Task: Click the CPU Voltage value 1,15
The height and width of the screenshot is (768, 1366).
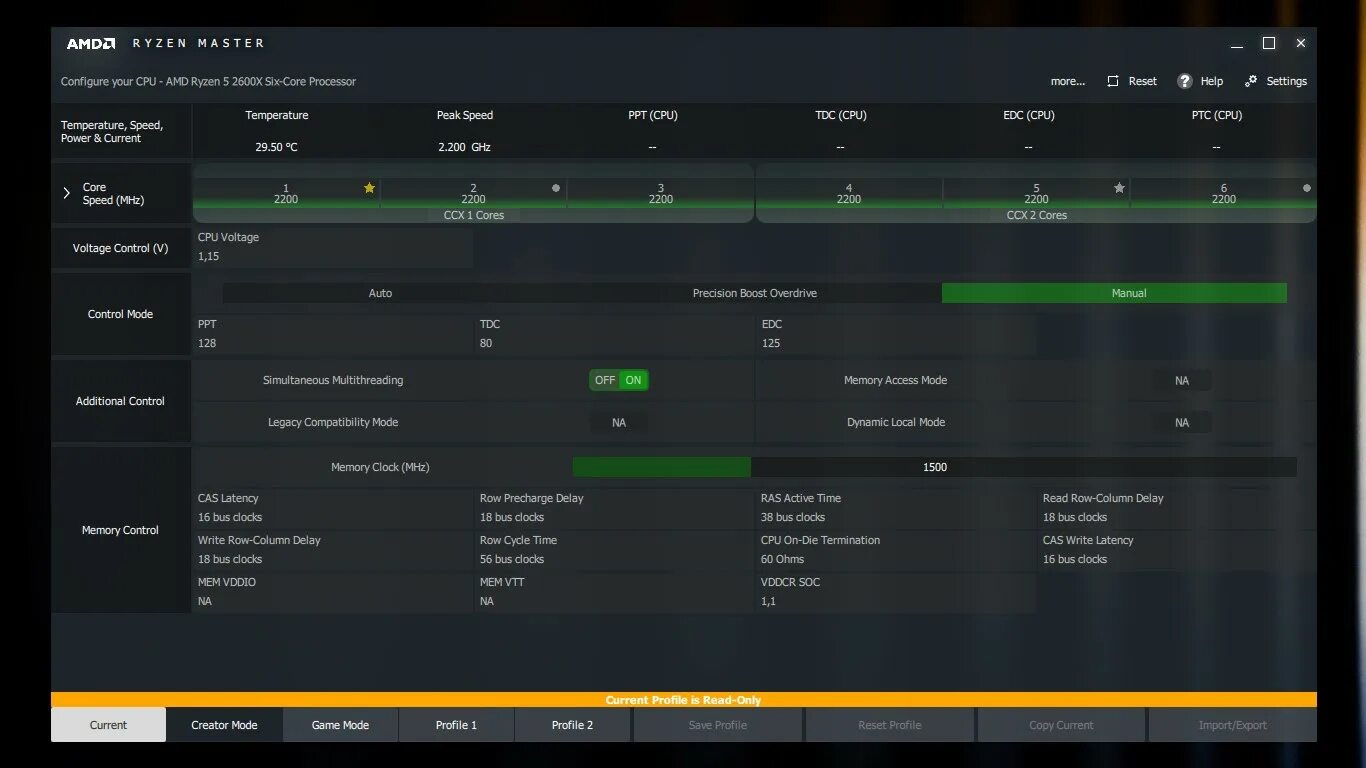Action: [x=208, y=256]
